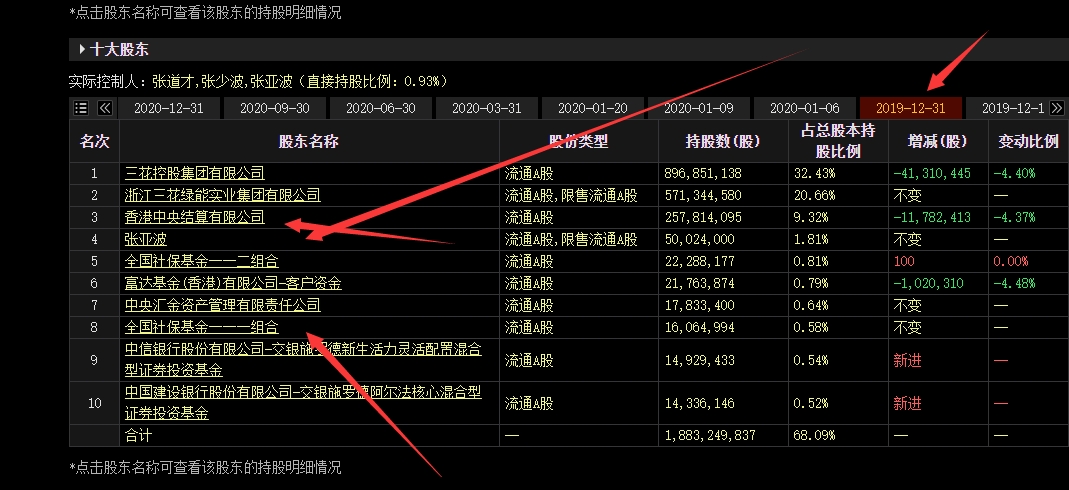Open 全国社保基金一一一组合 link
Viewport: 1069px width, 490px height.
click(x=202, y=327)
